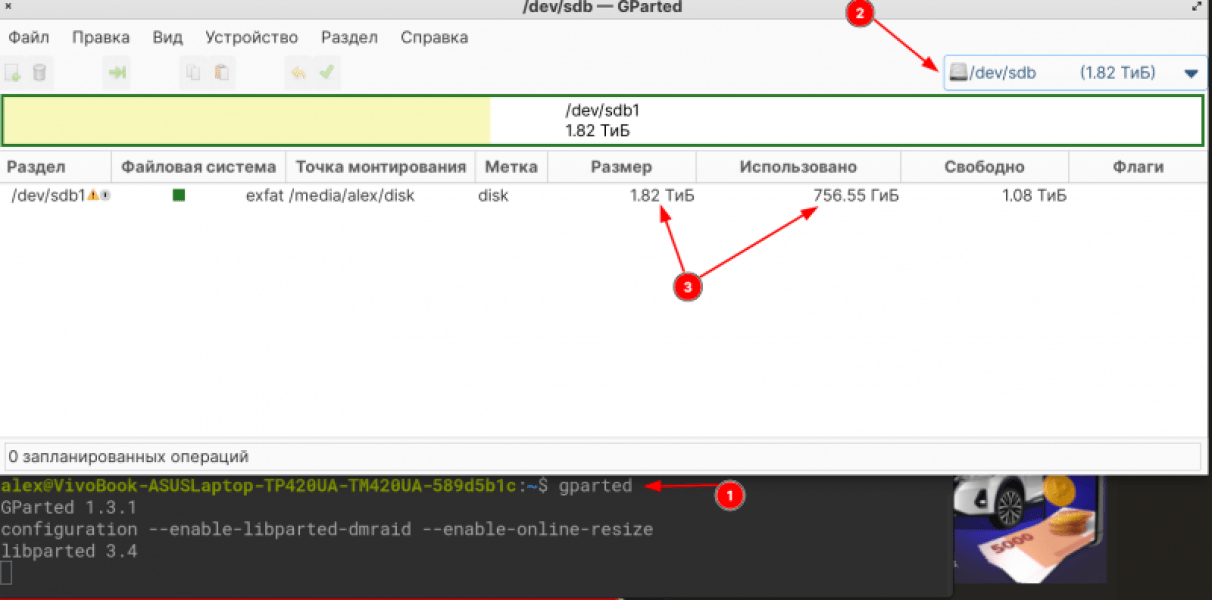Click the drive icon in the device selector
This screenshot has height=600, width=1212.
[x=957, y=72]
